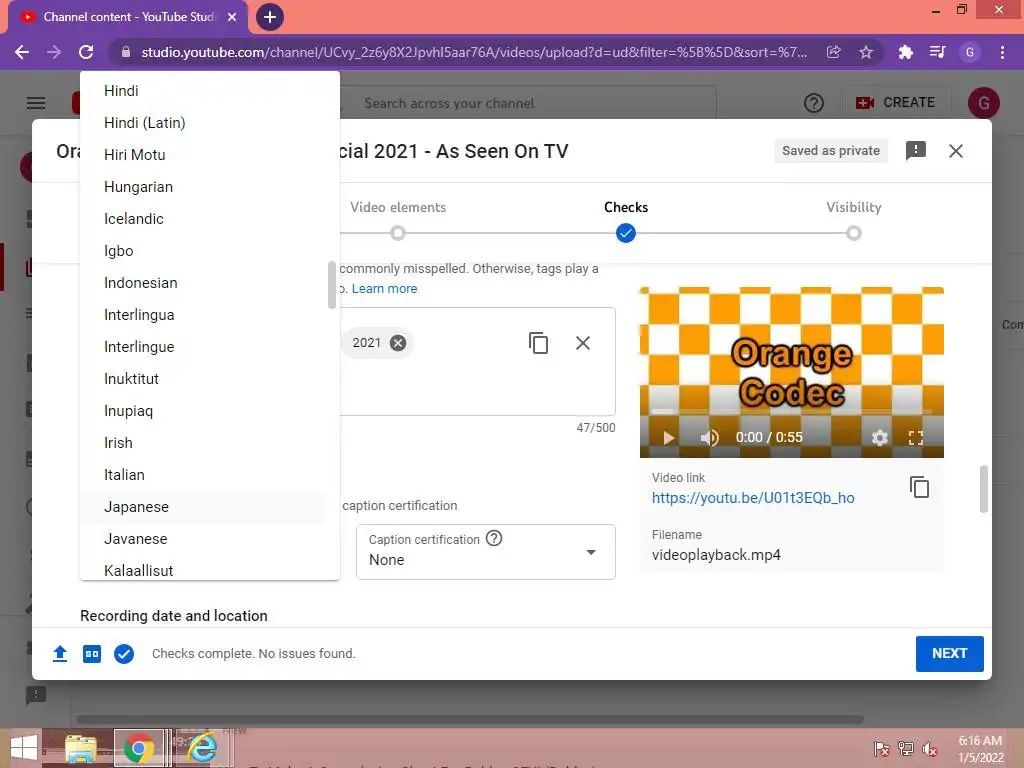
Task: Go to Checks step
Action: (x=626, y=220)
